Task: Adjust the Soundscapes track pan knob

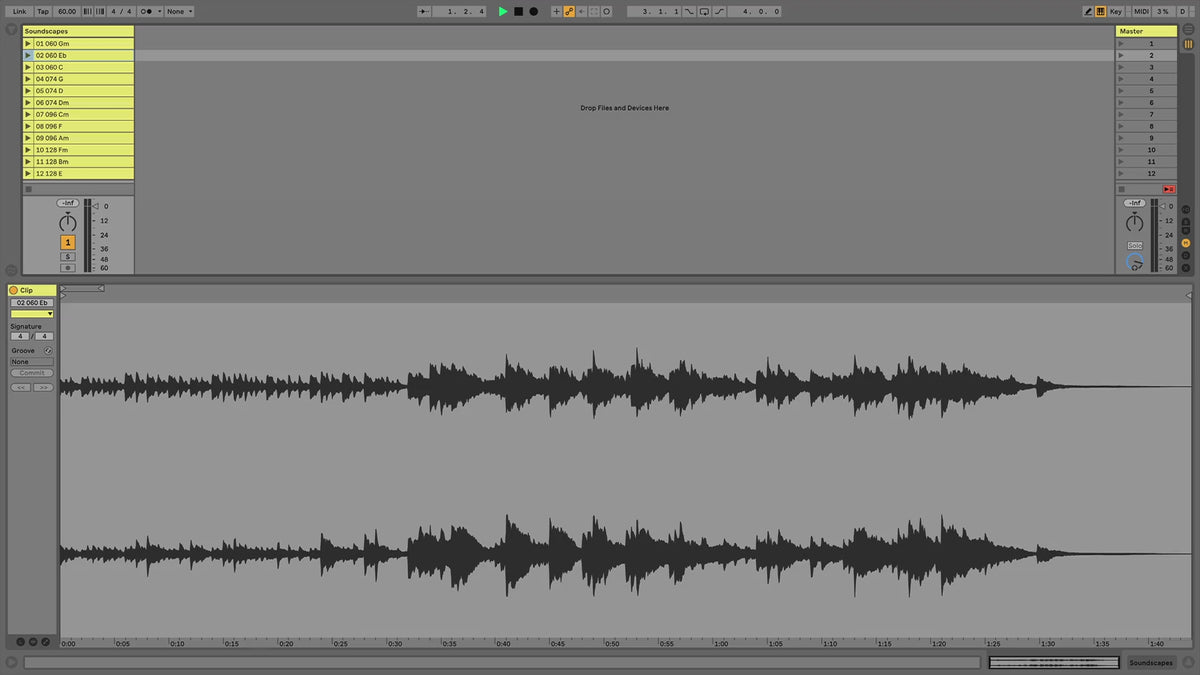Action: [x=68, y=223]
